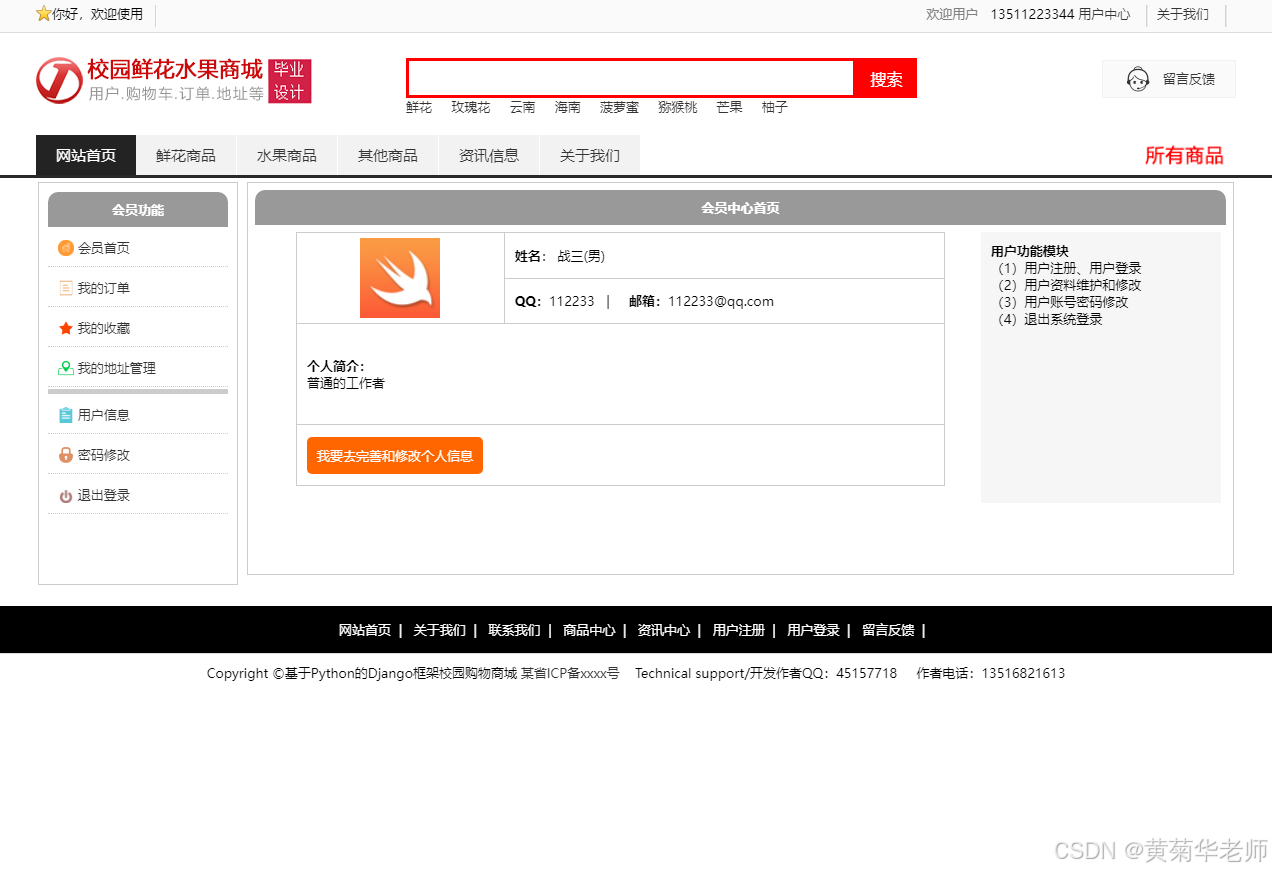Click the 我要去完善和修改个人信息 button
1272x872 pixels.
point(395,455)
